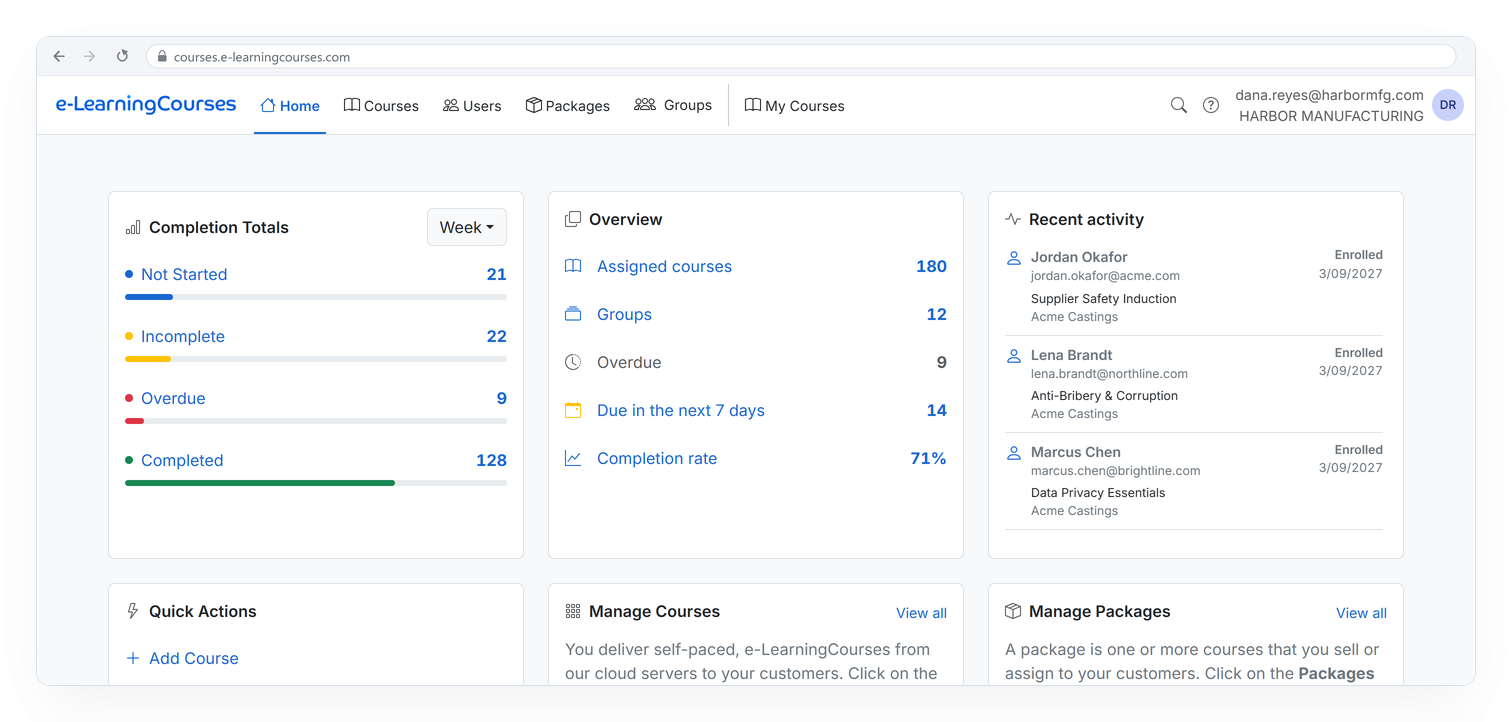Click the browser forward arrow
1512x722 pixels.
90,57
